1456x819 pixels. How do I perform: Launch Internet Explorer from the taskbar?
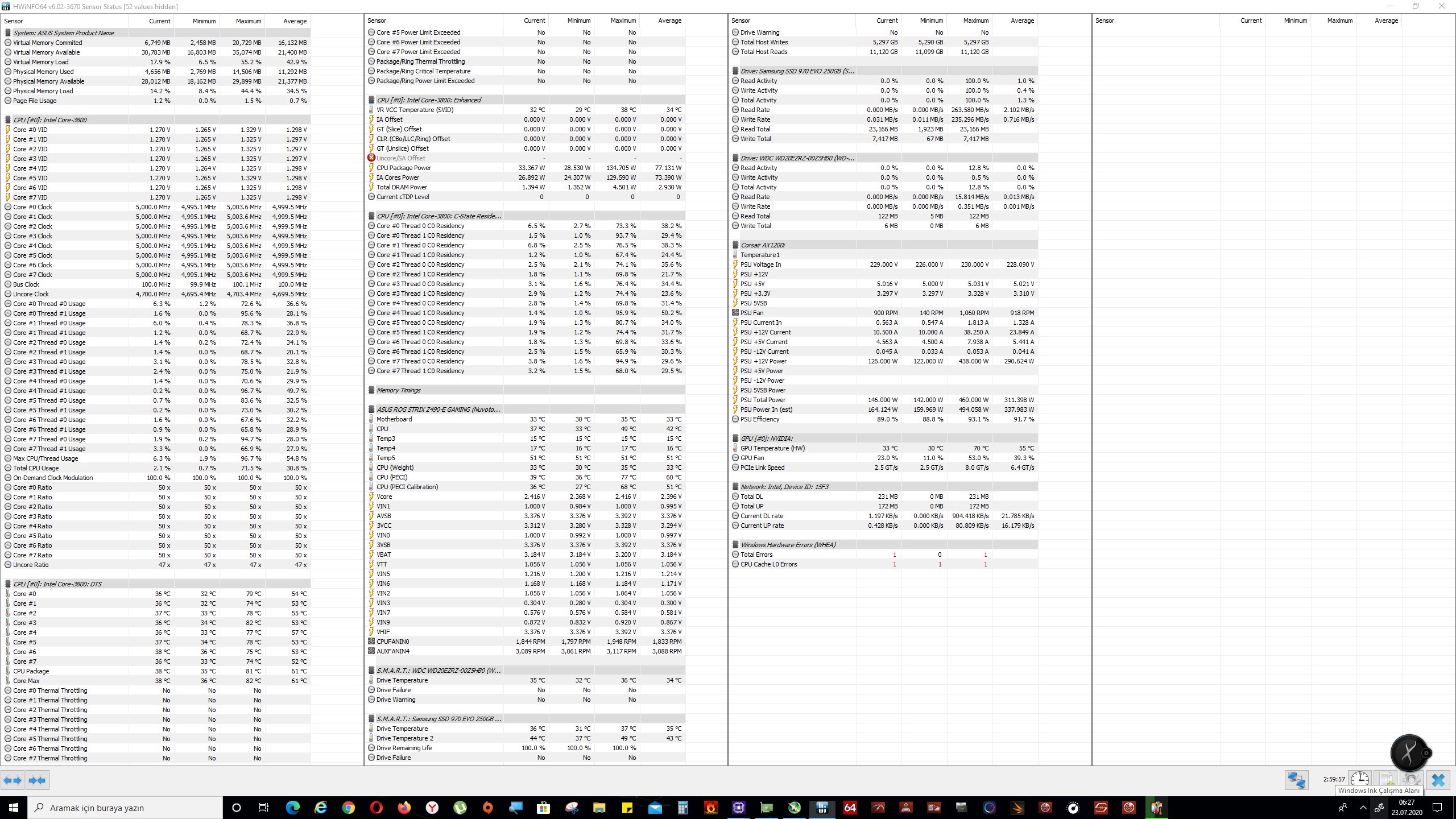click(x=321, y=808)
